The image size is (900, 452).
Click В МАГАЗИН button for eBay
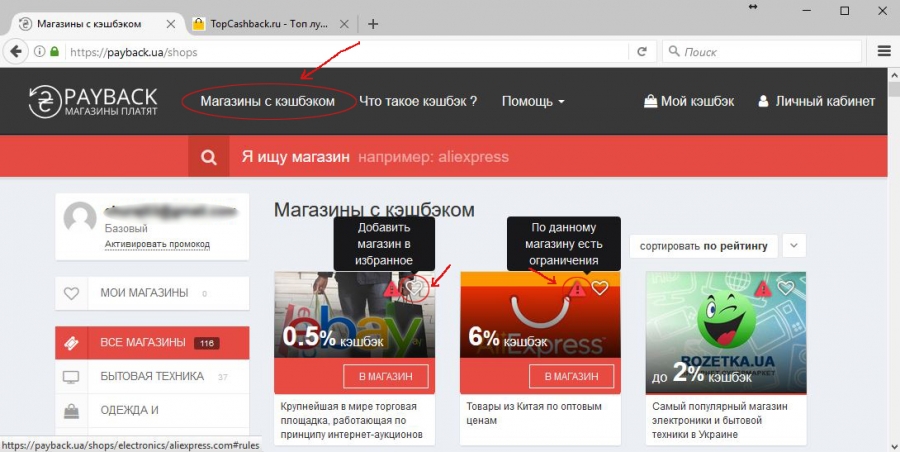[x=386, y=377]
